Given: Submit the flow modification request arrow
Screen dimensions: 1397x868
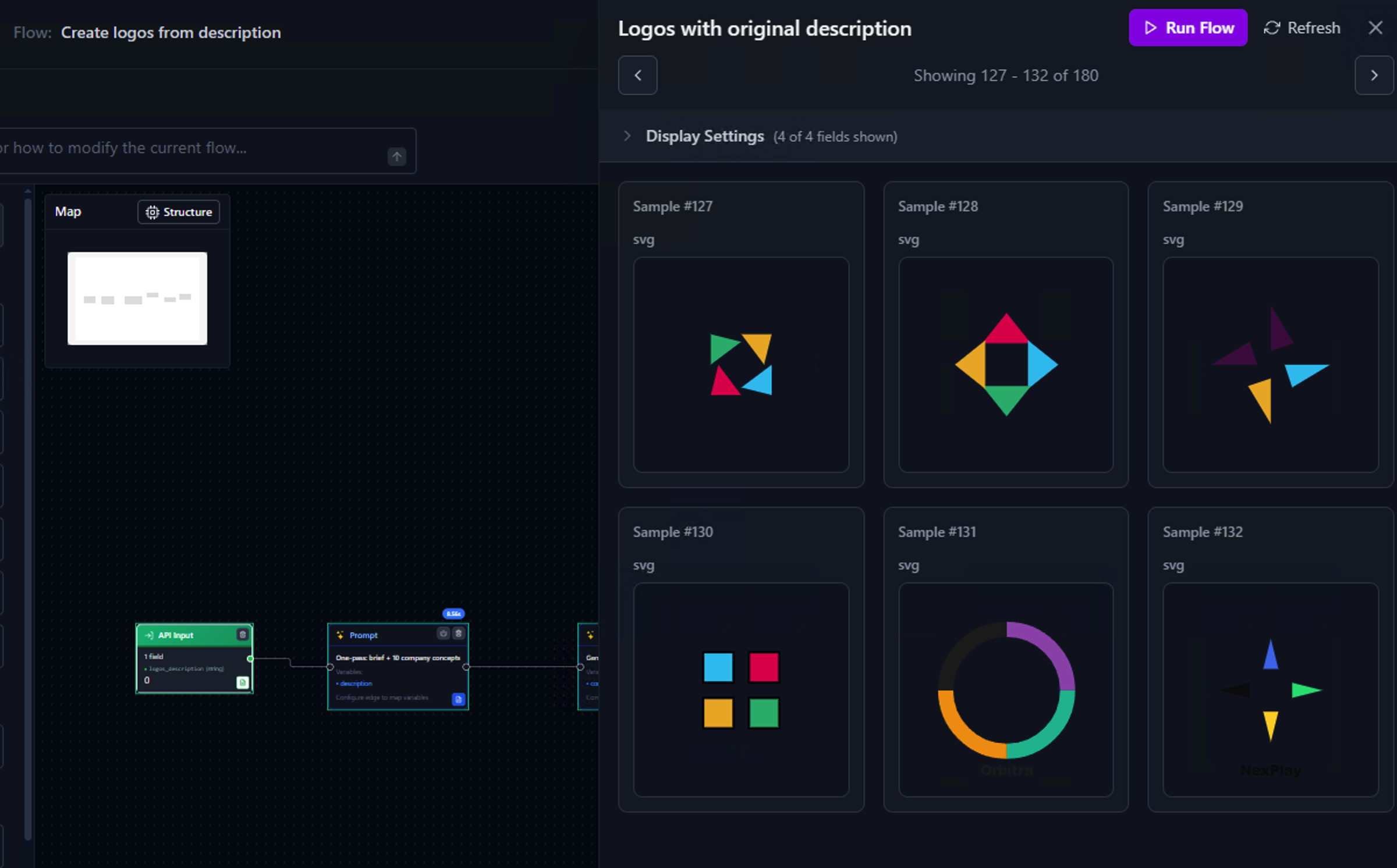Looking at the screenshot, I should (x=396, y=156).
